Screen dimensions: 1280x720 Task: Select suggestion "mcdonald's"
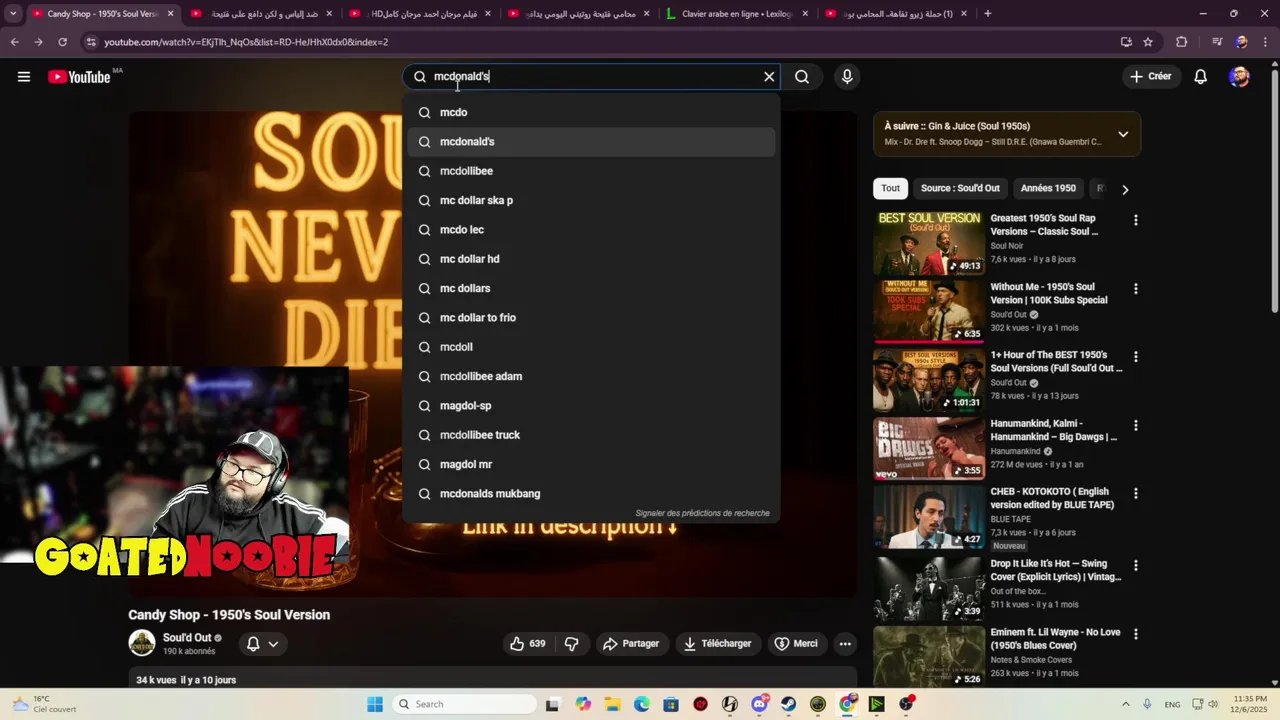(591, 142)
